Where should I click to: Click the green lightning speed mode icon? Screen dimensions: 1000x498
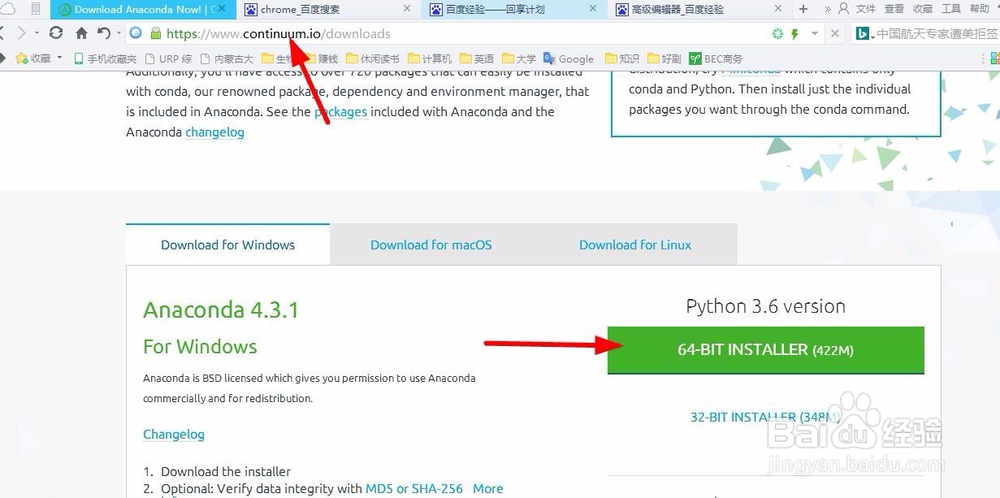pyautogui.click(x=795, y=34)
